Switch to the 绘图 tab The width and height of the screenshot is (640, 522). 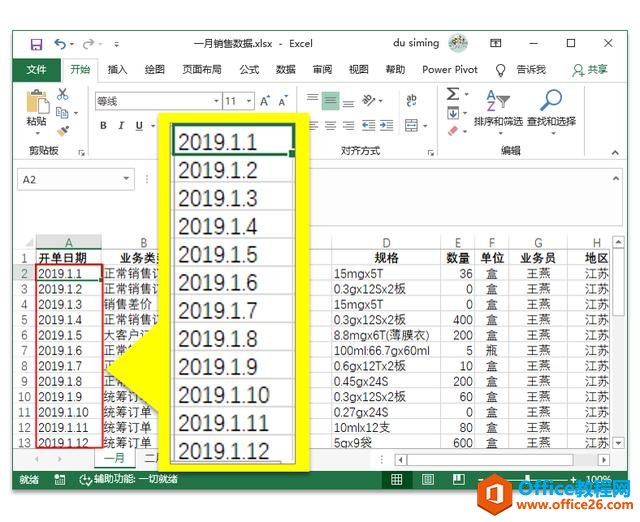(x=155, y=69)
